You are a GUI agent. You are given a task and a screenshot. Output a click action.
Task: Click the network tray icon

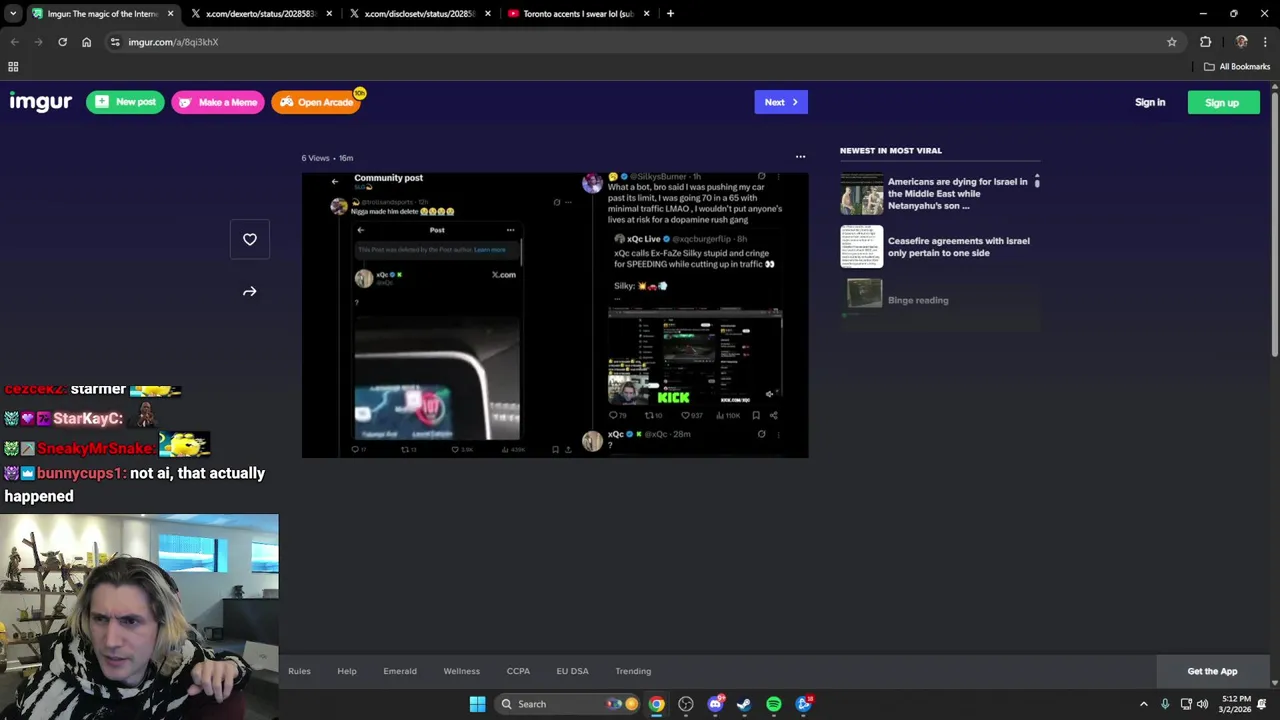pyautogui.click(x=1186, y=704)
